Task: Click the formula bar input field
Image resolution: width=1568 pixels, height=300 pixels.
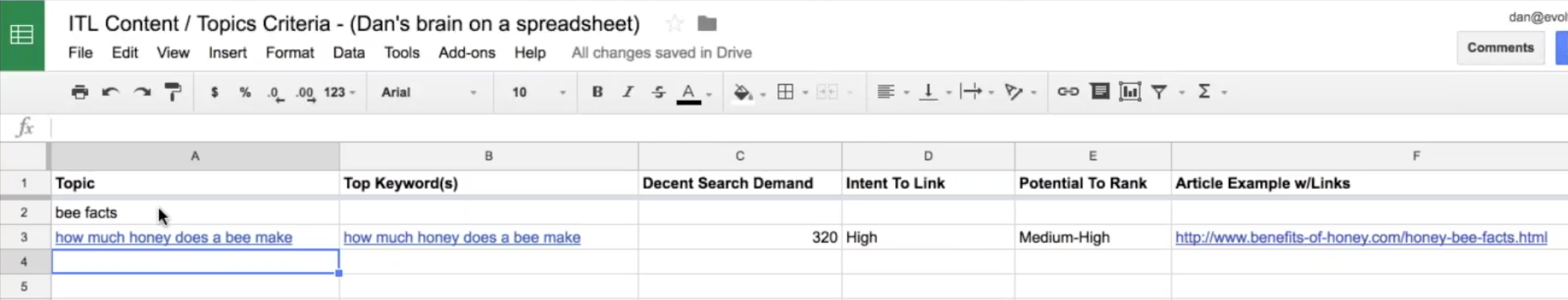Action: coord(735,128)
